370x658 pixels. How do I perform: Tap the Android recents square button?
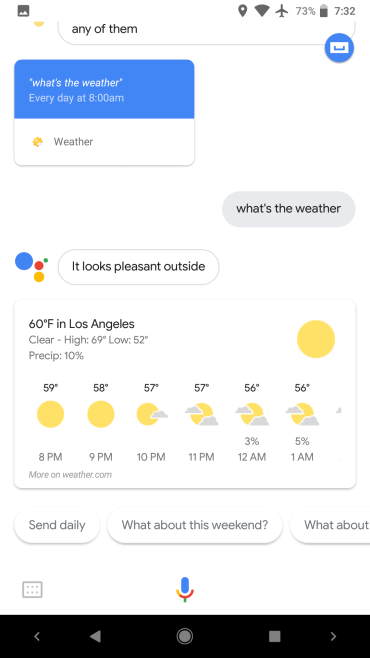tap(274, 636)
